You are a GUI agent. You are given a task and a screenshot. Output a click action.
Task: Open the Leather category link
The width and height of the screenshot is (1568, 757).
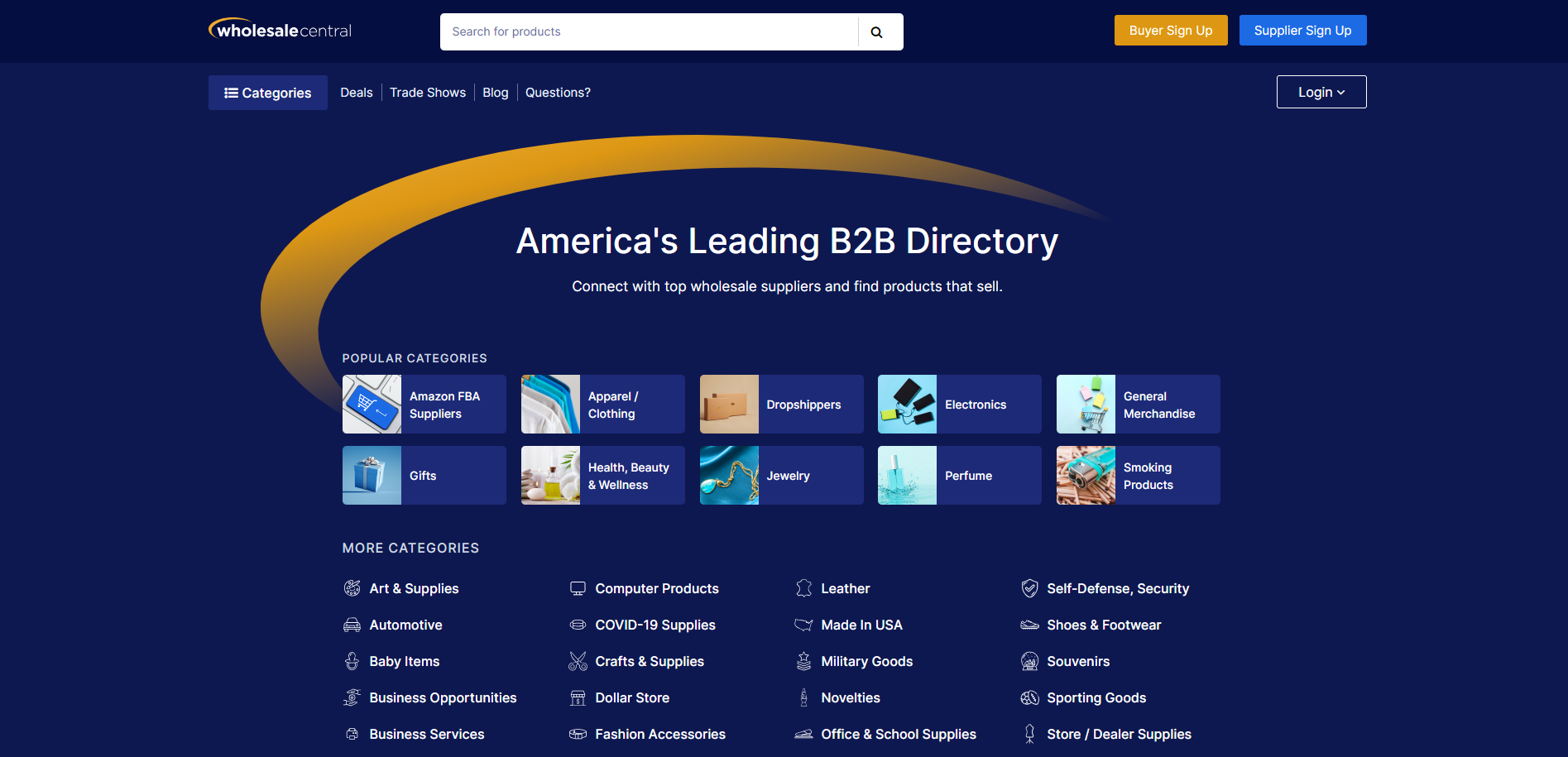coord(846,588)
